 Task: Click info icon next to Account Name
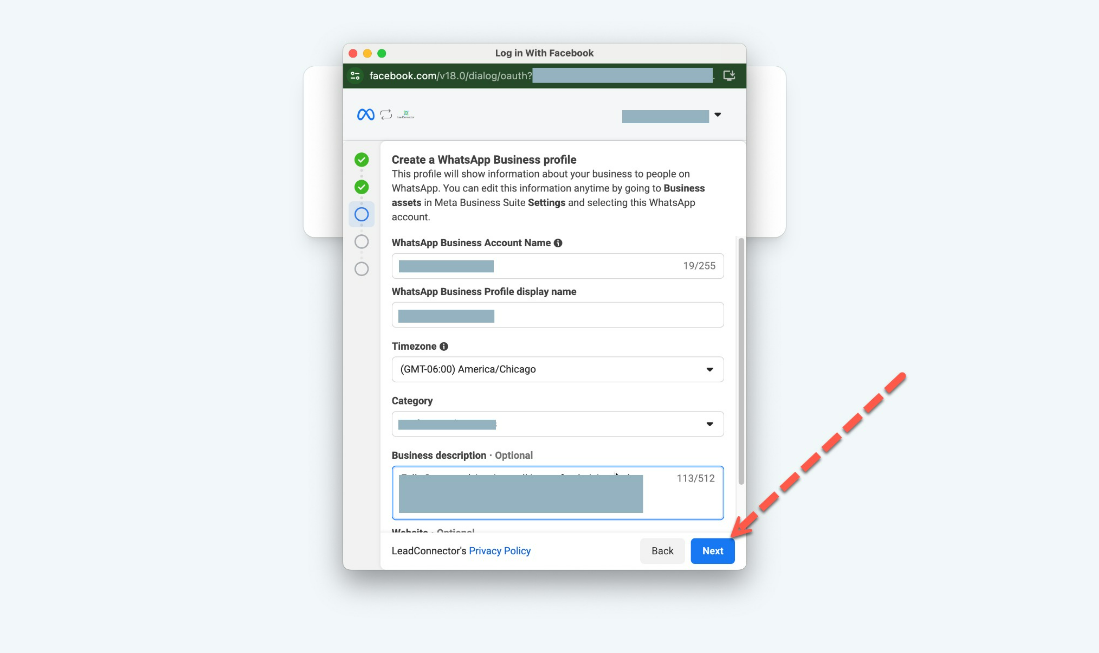coord(558,243)
